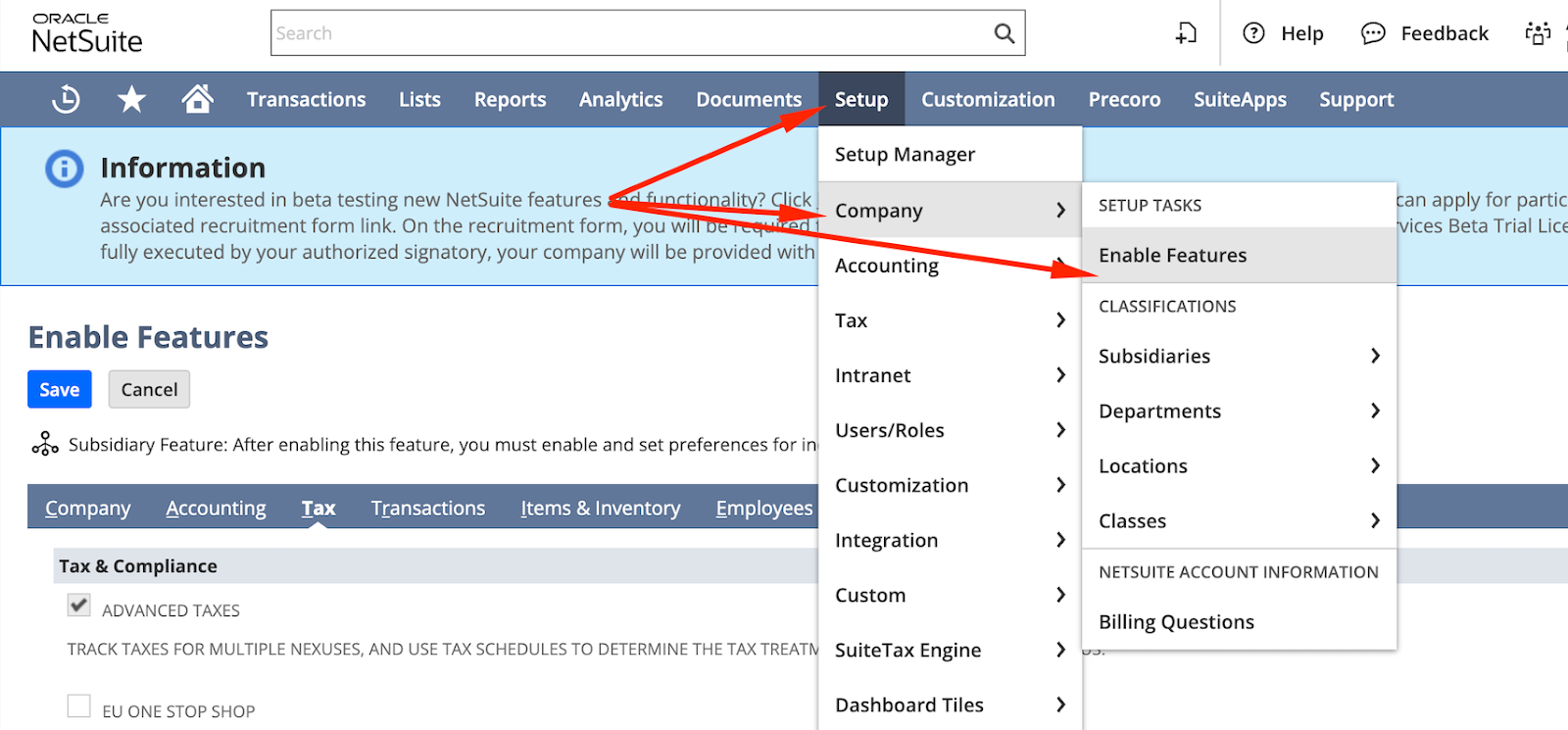1568x730 pixels.
Task: Choose the Accounting entry in Setup menu
Action: [x=950, y=265]
